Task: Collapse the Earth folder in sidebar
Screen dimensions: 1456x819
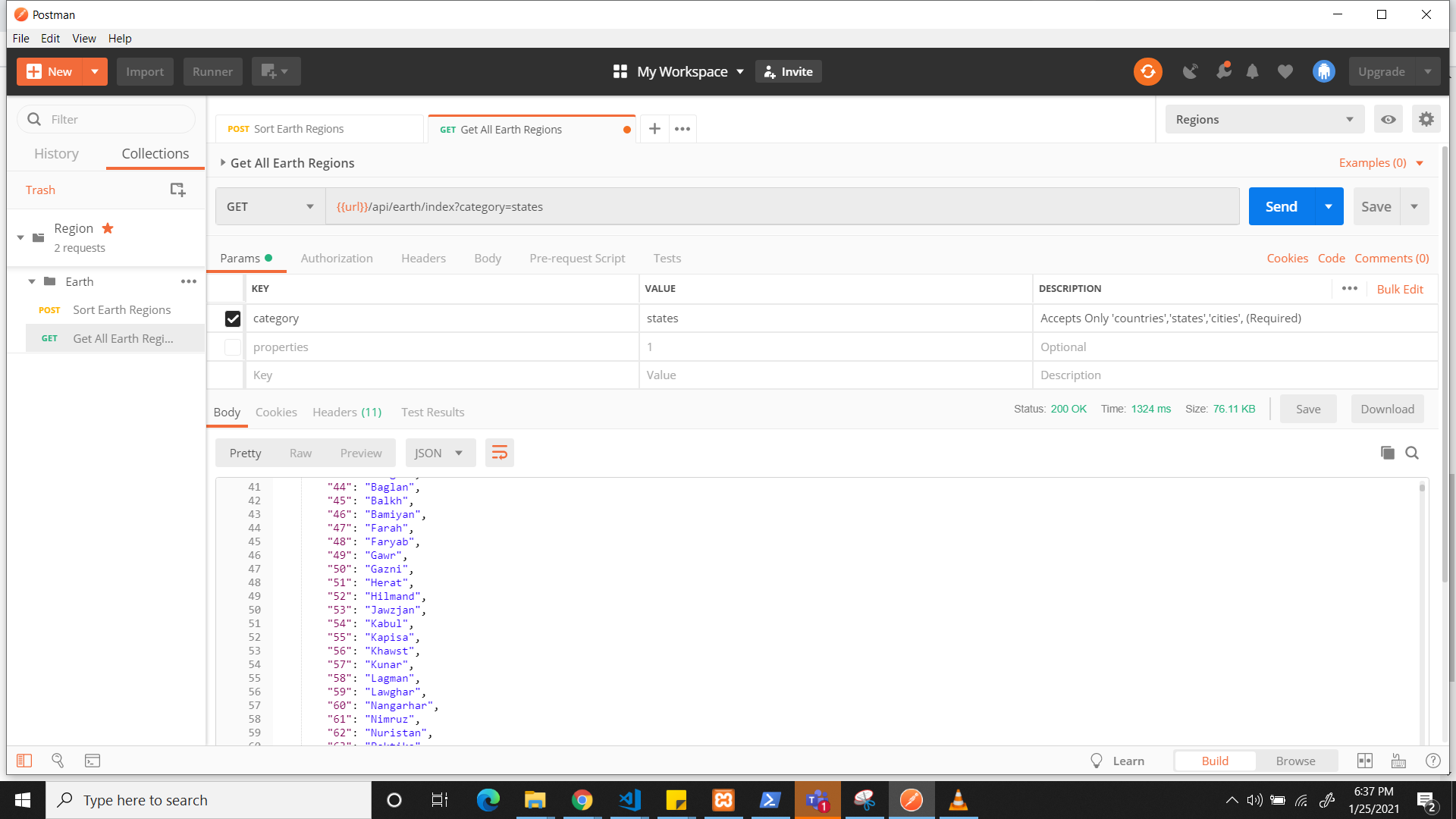Action: point(32,281)
